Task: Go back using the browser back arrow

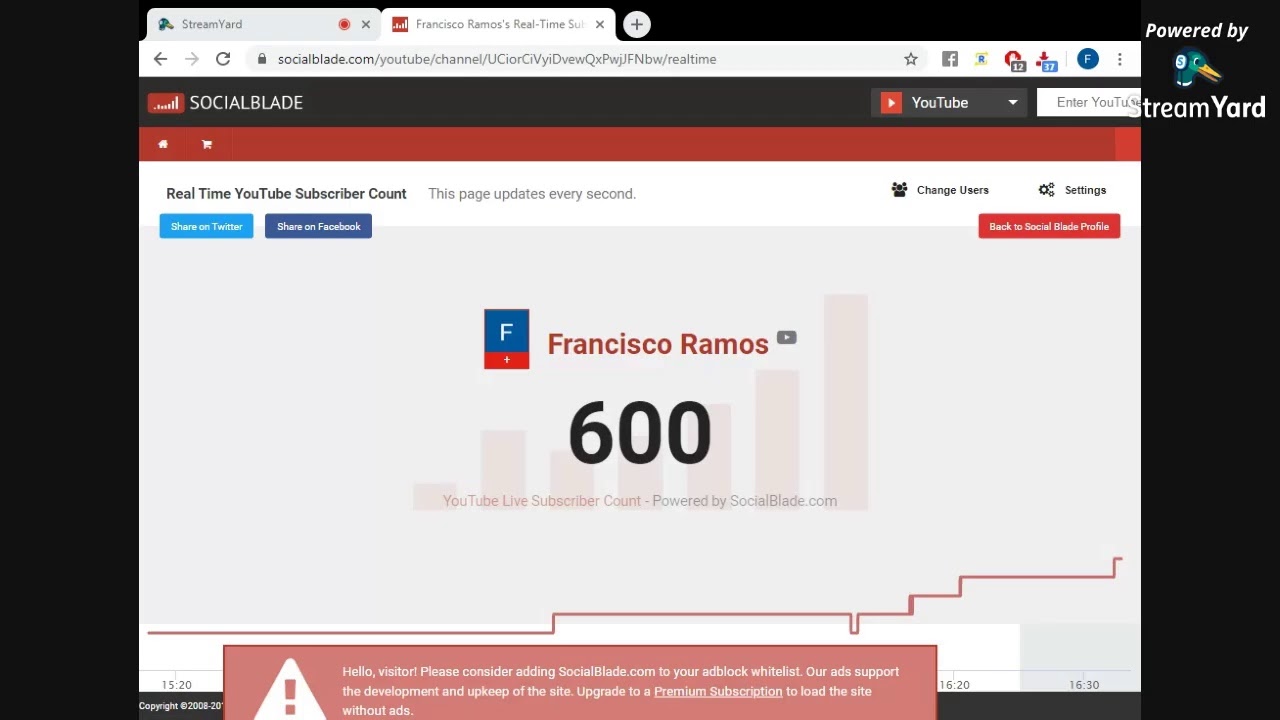Action: 160,59
